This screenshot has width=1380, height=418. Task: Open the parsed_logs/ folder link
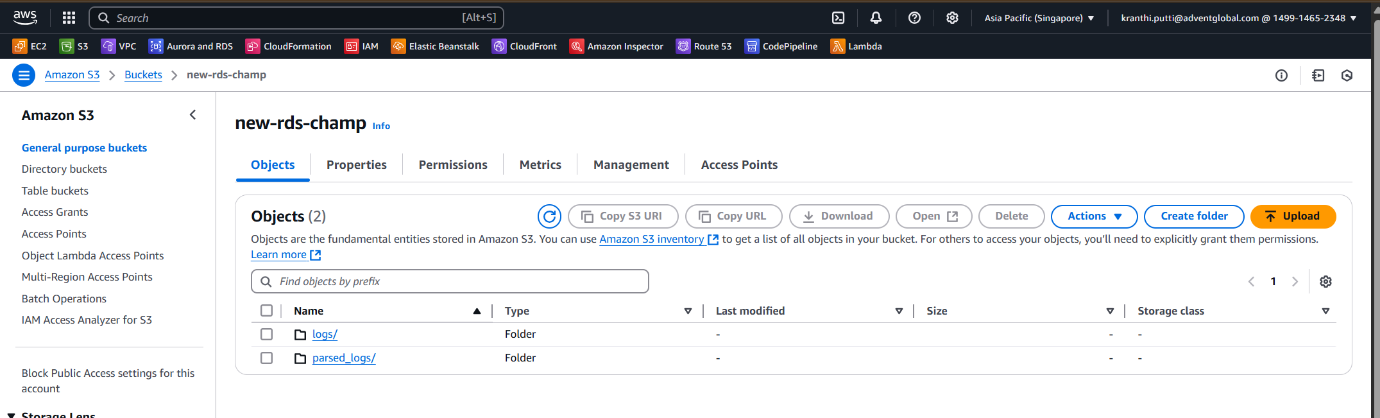pos(344,358)
